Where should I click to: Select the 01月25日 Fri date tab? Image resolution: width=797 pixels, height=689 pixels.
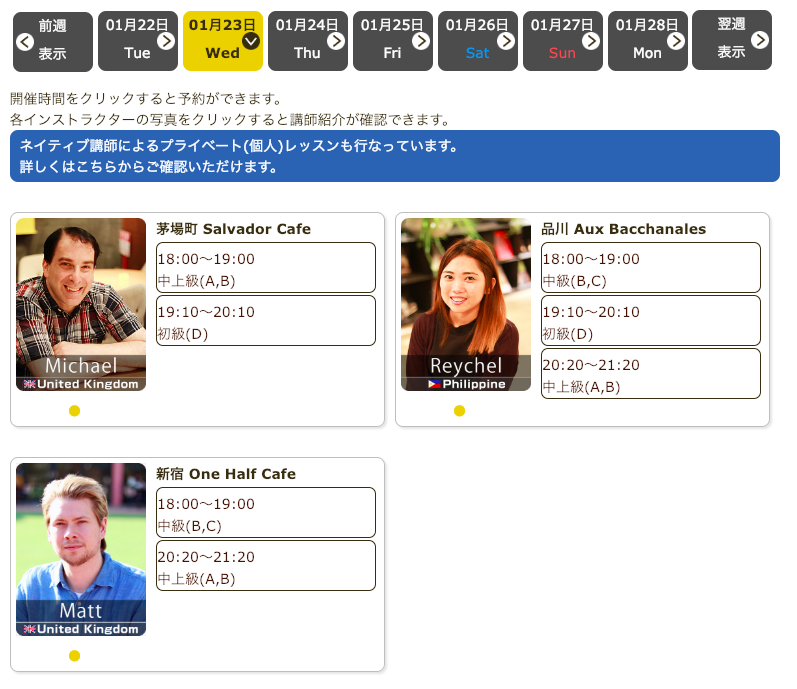392,41
